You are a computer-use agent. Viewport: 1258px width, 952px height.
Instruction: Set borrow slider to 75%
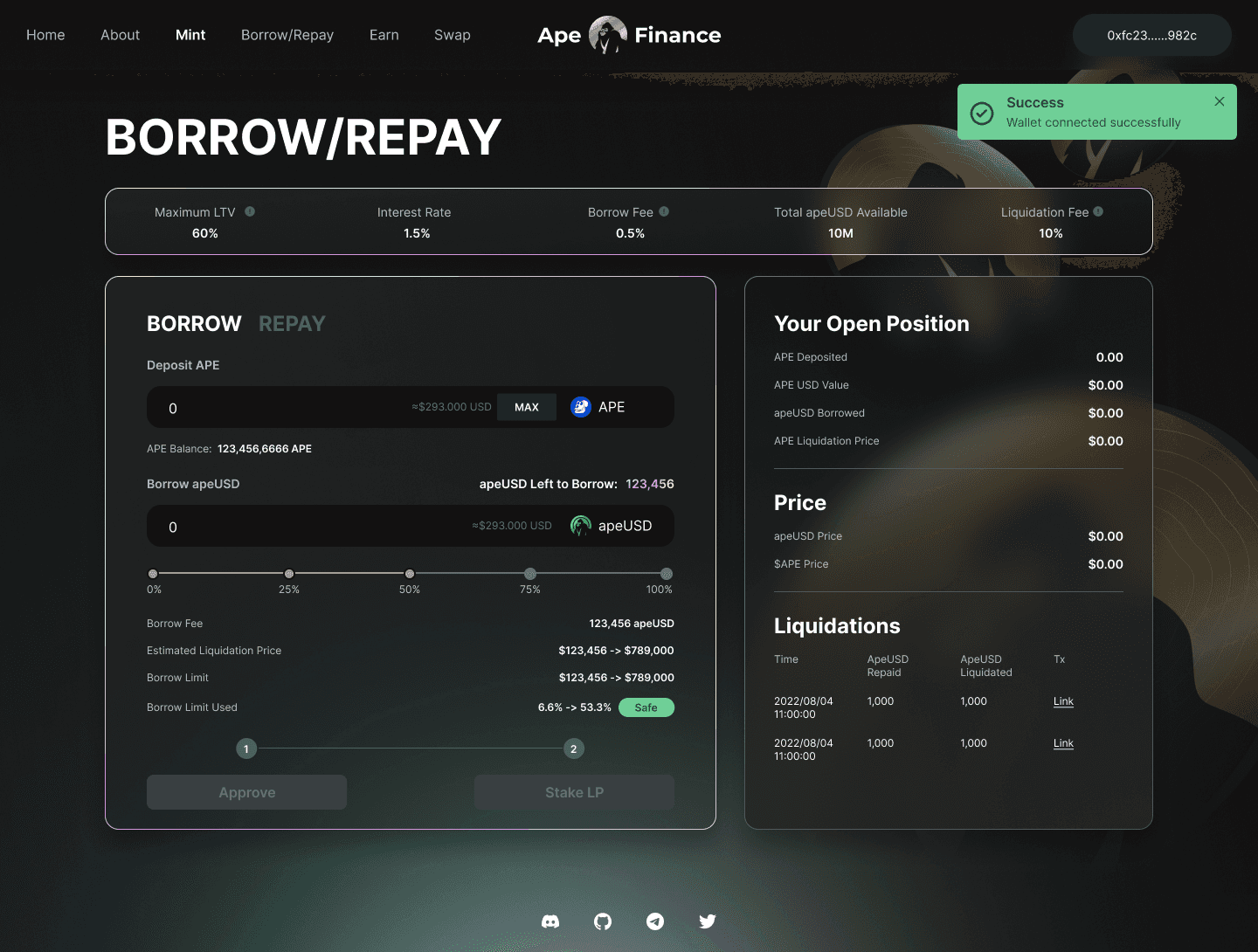[x=530, y=574]
